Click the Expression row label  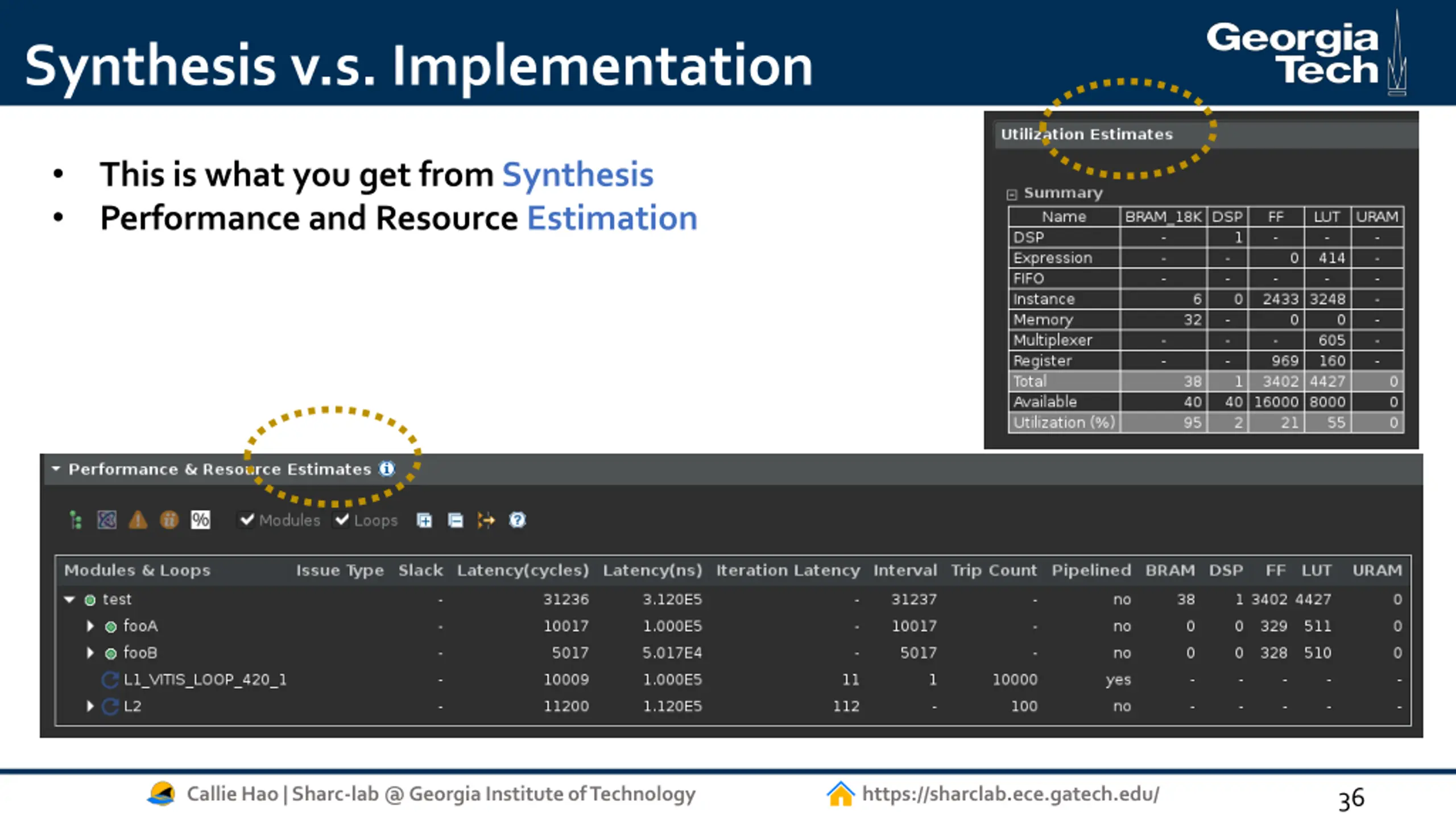1053,258
